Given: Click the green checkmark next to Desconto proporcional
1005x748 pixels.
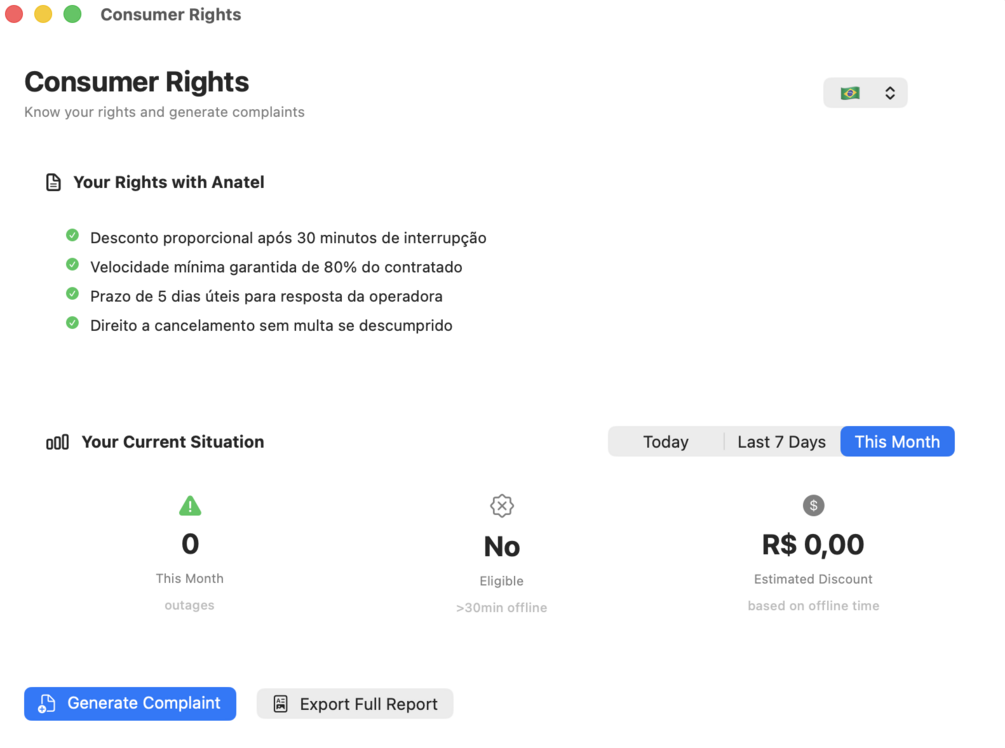Looking at the screenshot, I should click(72, 236).
